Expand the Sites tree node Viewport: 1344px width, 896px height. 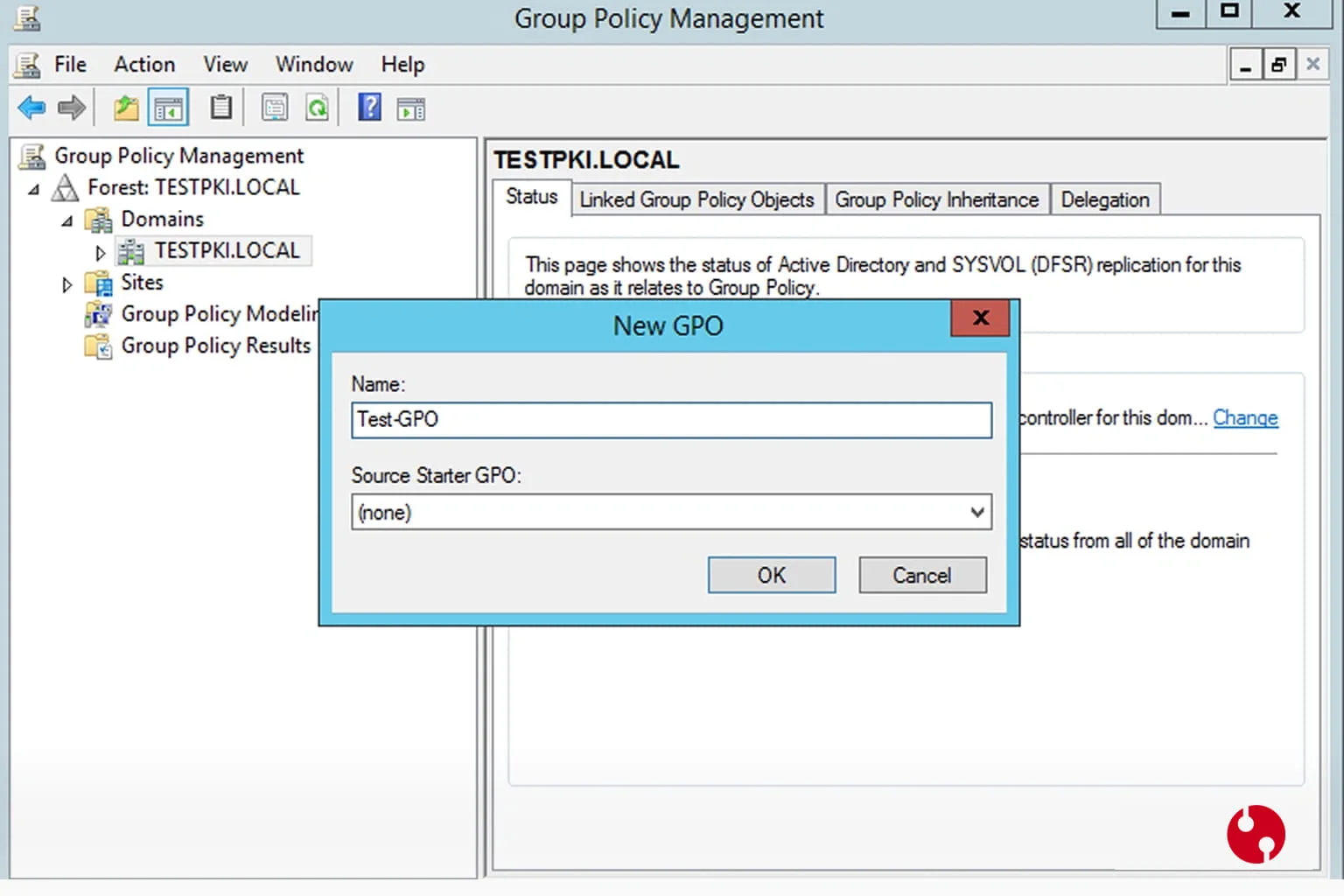pos(66,284)
